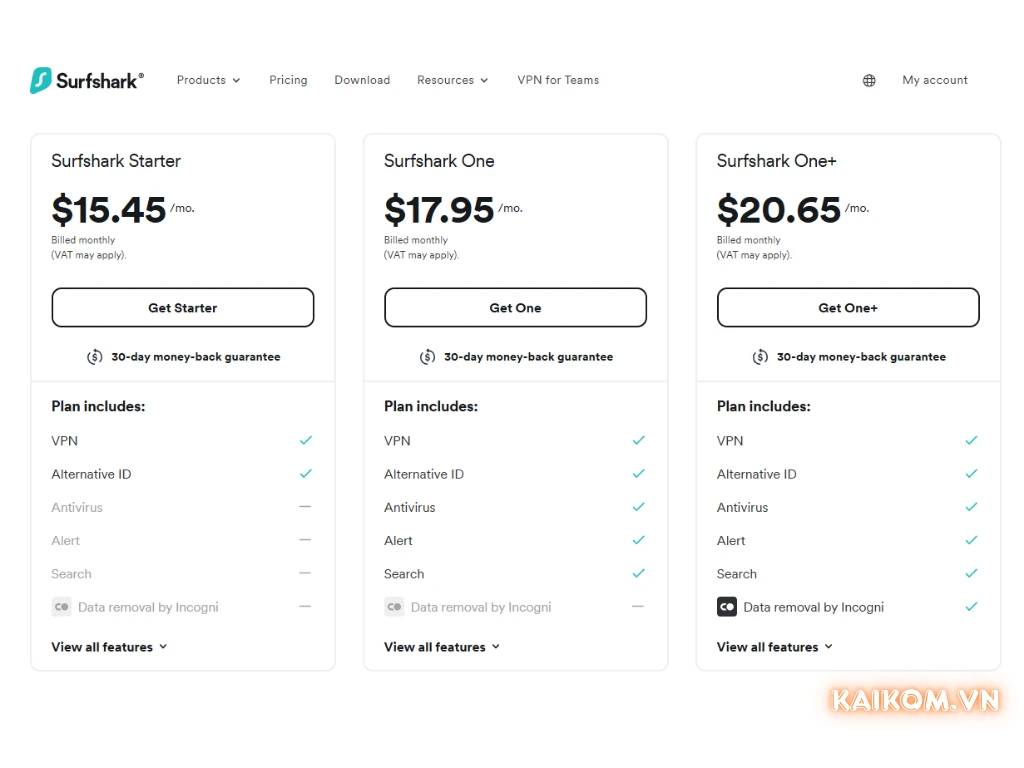
Task: Open the Products dropdown menu
Action: tap(208, 80)
